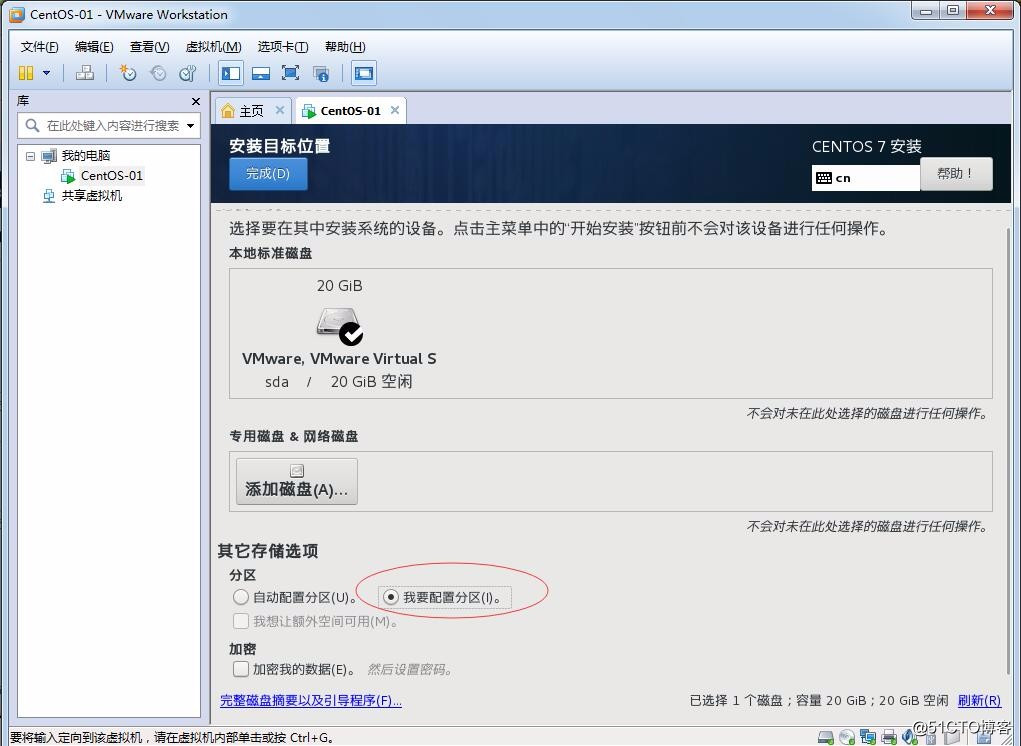Click the 'VMware, VMware Virtual S' disk name
The image size is (1021, 746).
click(339, 359)
